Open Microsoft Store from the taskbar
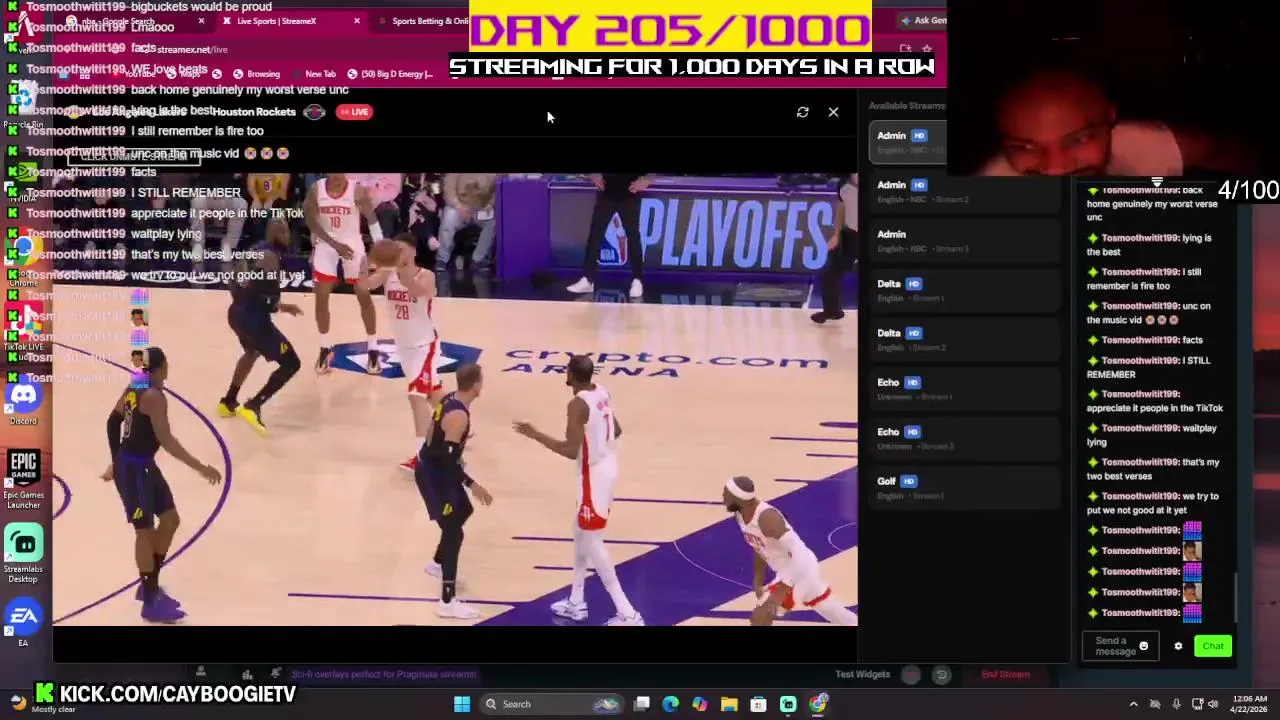1280x720 pixels. coord(759,704)
